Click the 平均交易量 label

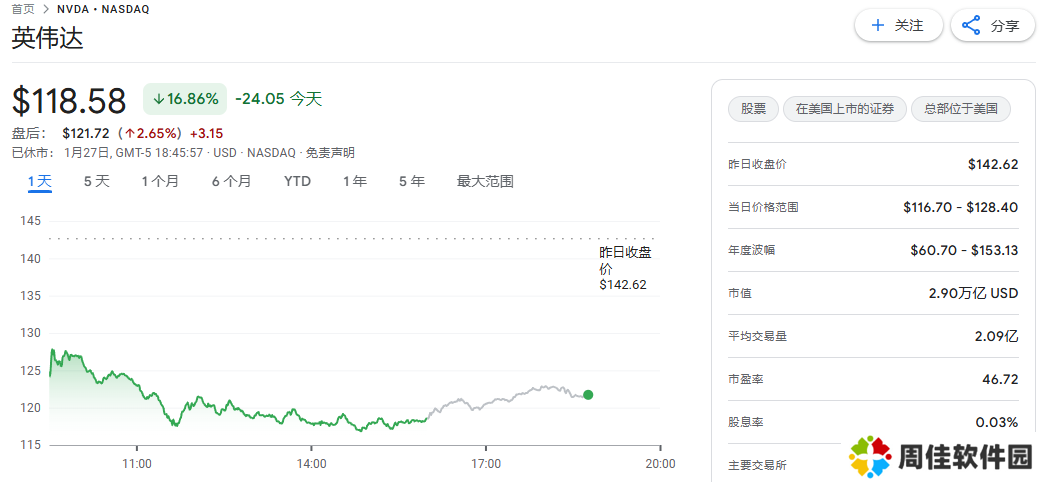(757, 337)
